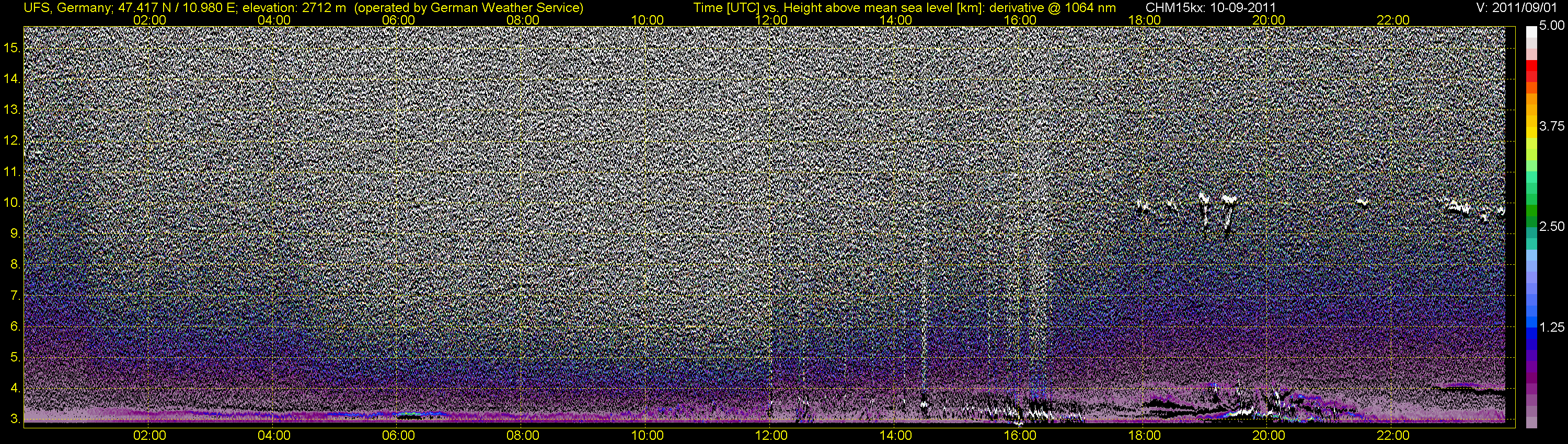Click the '12.' height axis label
Screen dimensions: 1568x444
tap(12, 141)
